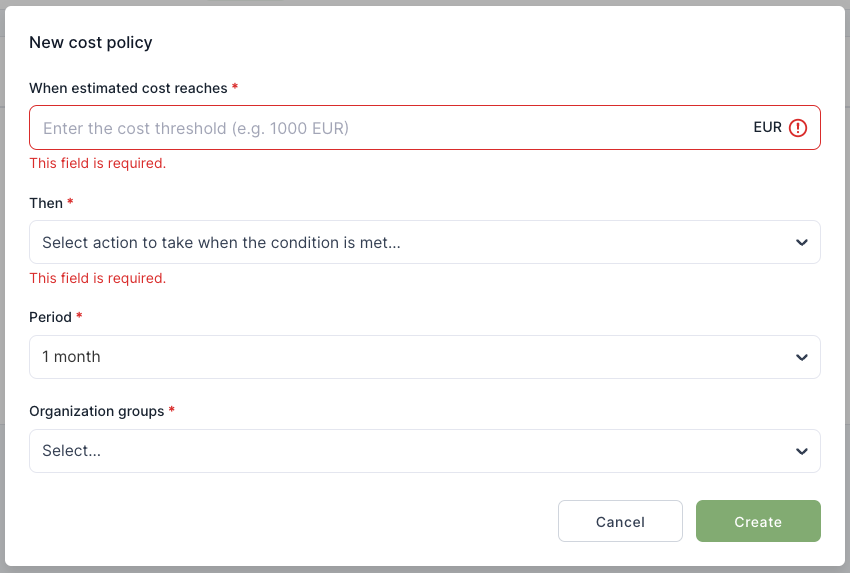Click the 'Then' field label

click(x=46, y=203)
